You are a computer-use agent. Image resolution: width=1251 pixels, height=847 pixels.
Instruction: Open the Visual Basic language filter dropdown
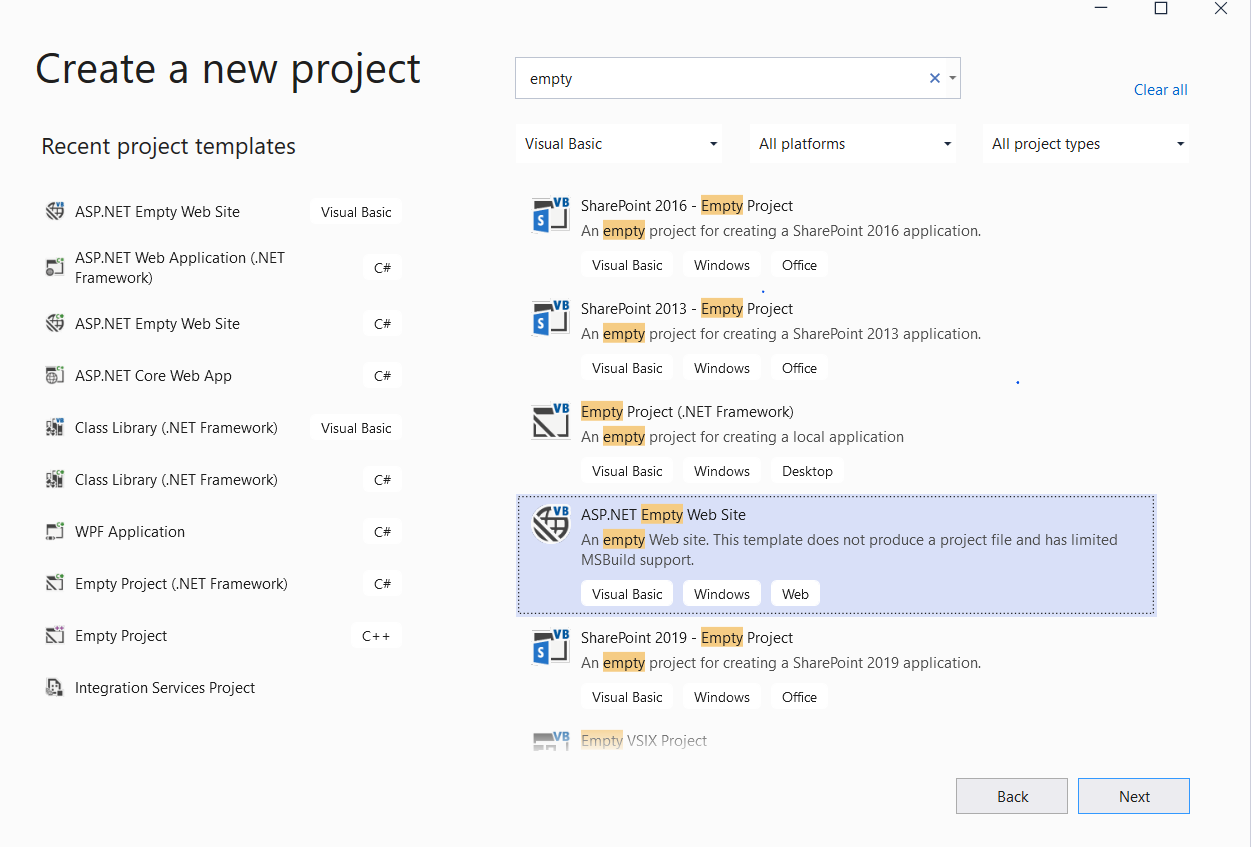tap(621, 144)
